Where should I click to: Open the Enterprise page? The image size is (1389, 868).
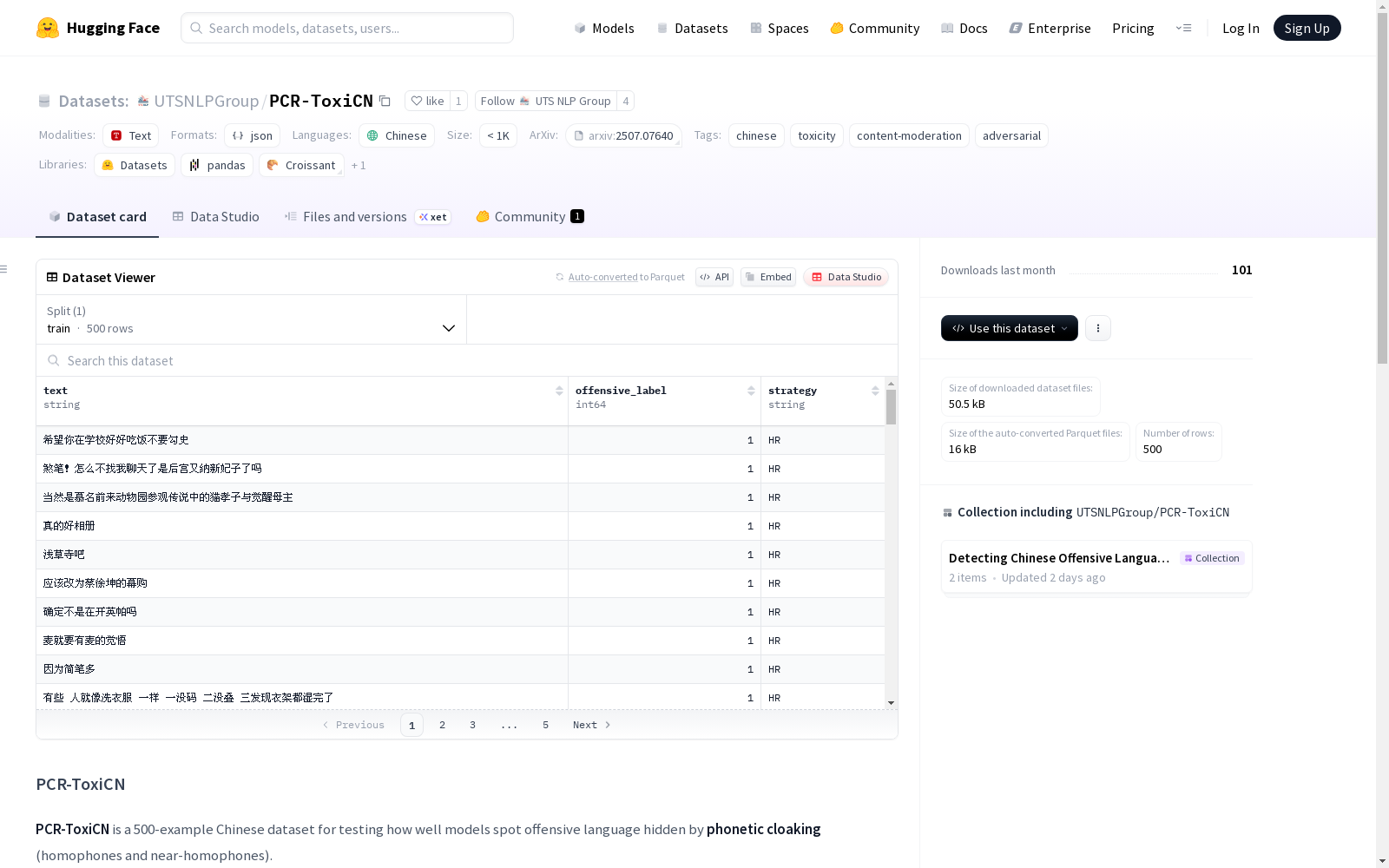pyautogui.click(x=1050, y=28)
